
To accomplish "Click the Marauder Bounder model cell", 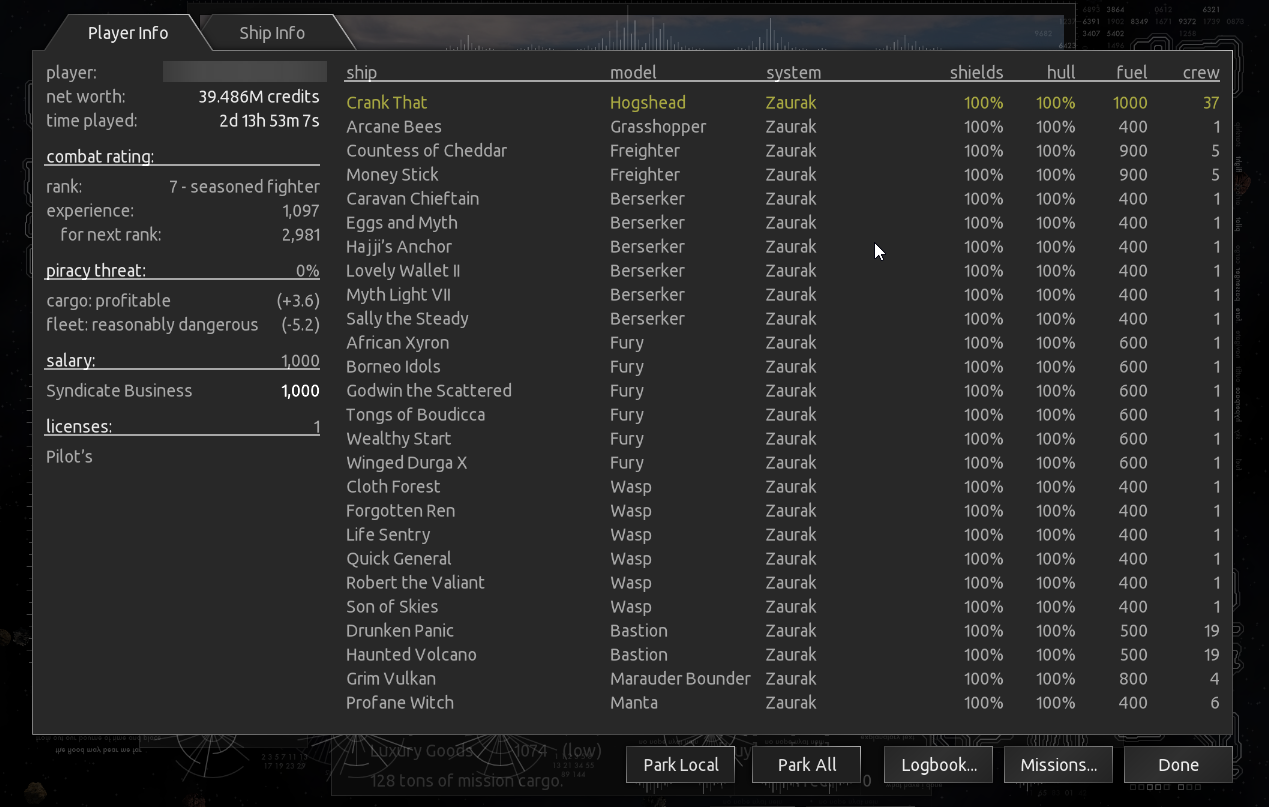I will coord(680,679).
